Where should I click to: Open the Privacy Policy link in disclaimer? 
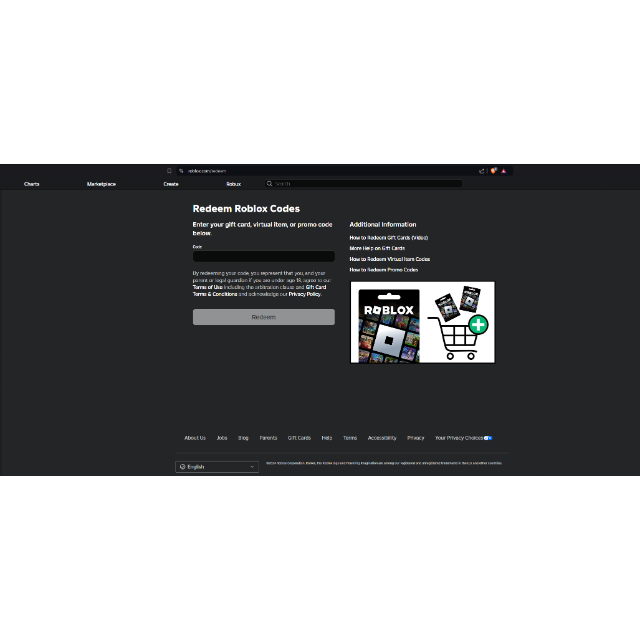click(x=304, y=294)
